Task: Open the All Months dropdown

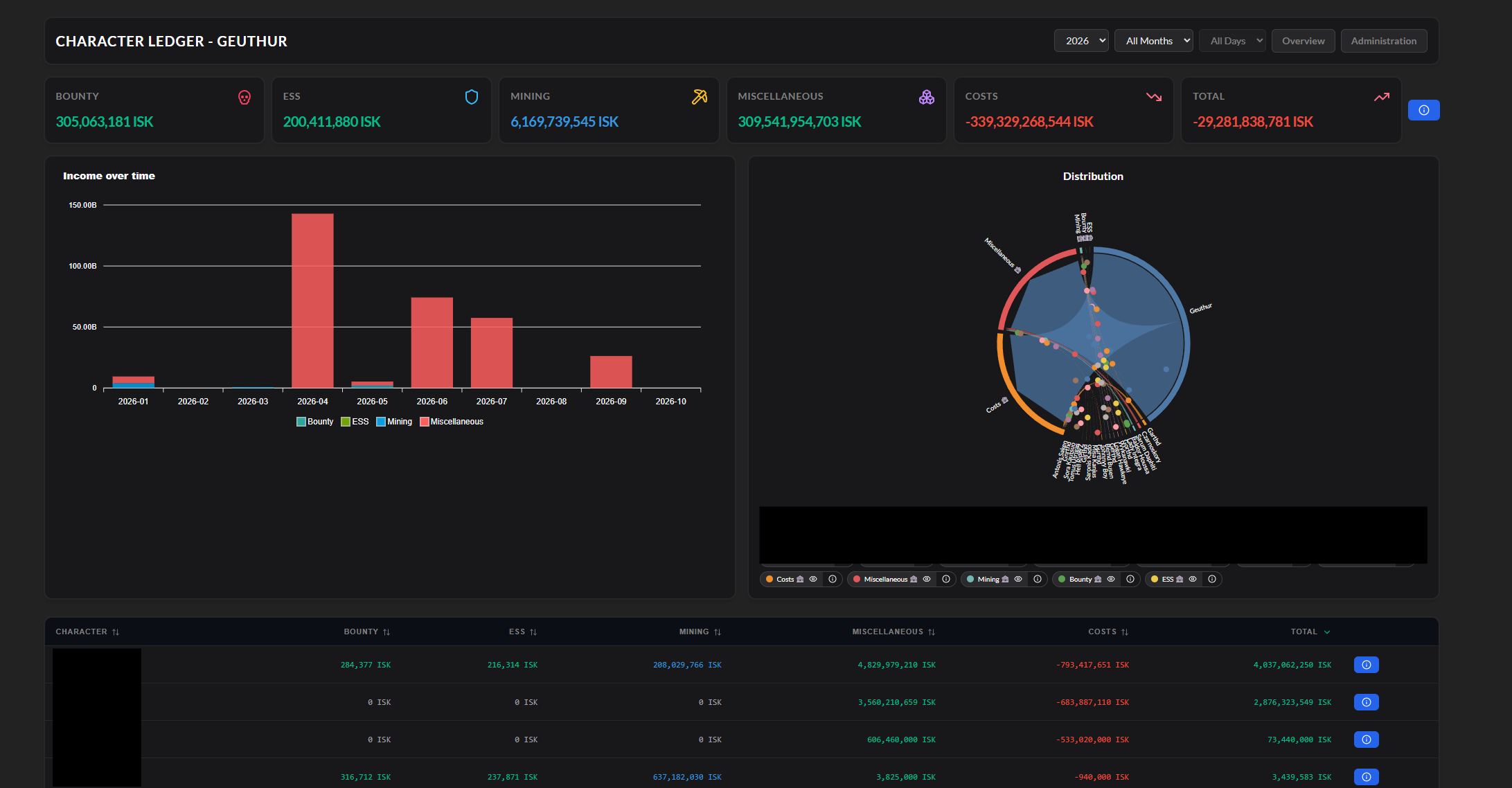Action: [1154, 41]
